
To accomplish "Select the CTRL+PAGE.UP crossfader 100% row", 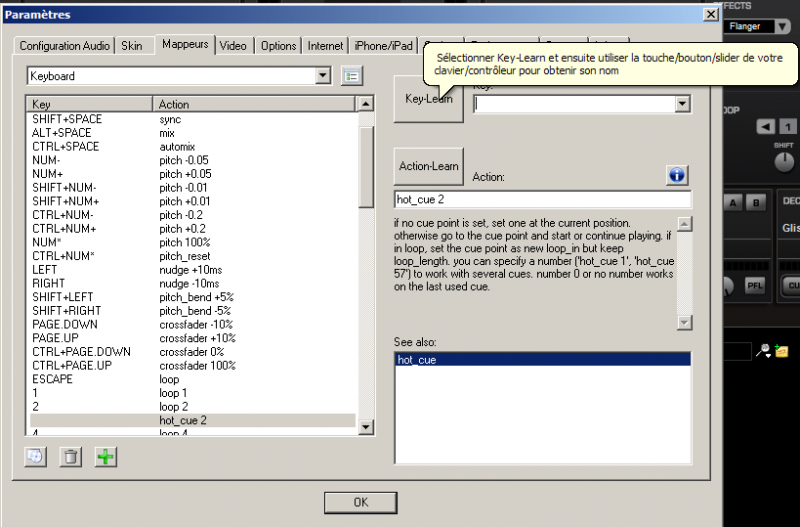I will point(192,366).
